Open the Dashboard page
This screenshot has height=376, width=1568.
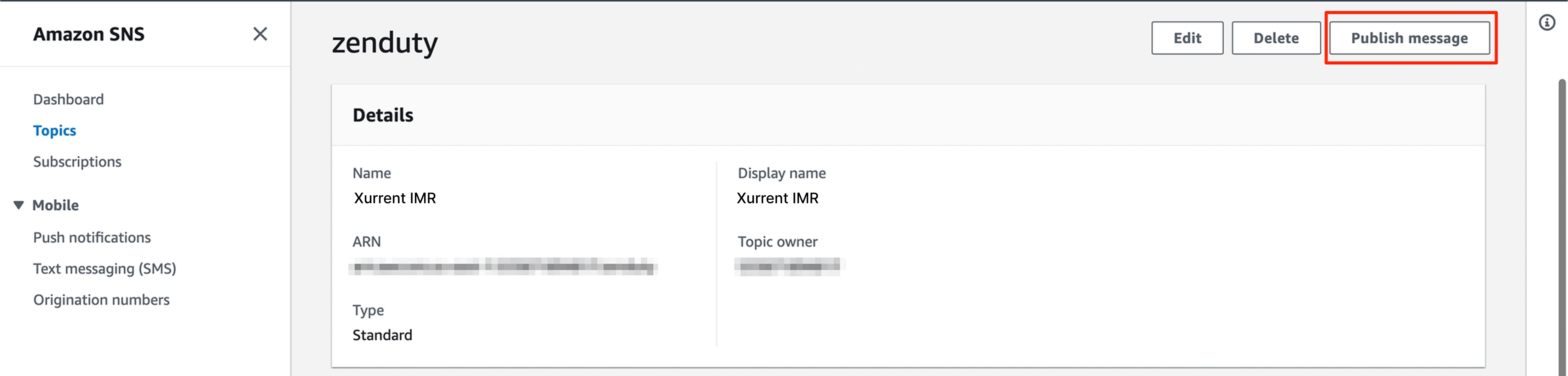pyautogui.click(x=68, y=99)
